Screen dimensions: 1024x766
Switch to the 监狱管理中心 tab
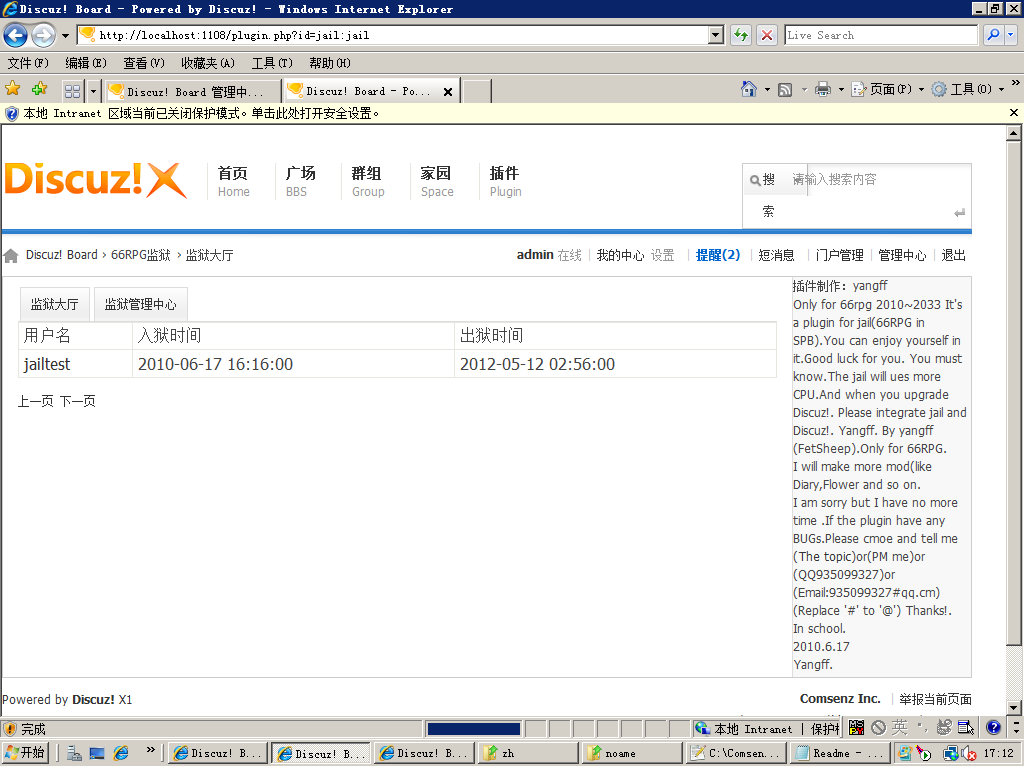[x=140, y=304]
